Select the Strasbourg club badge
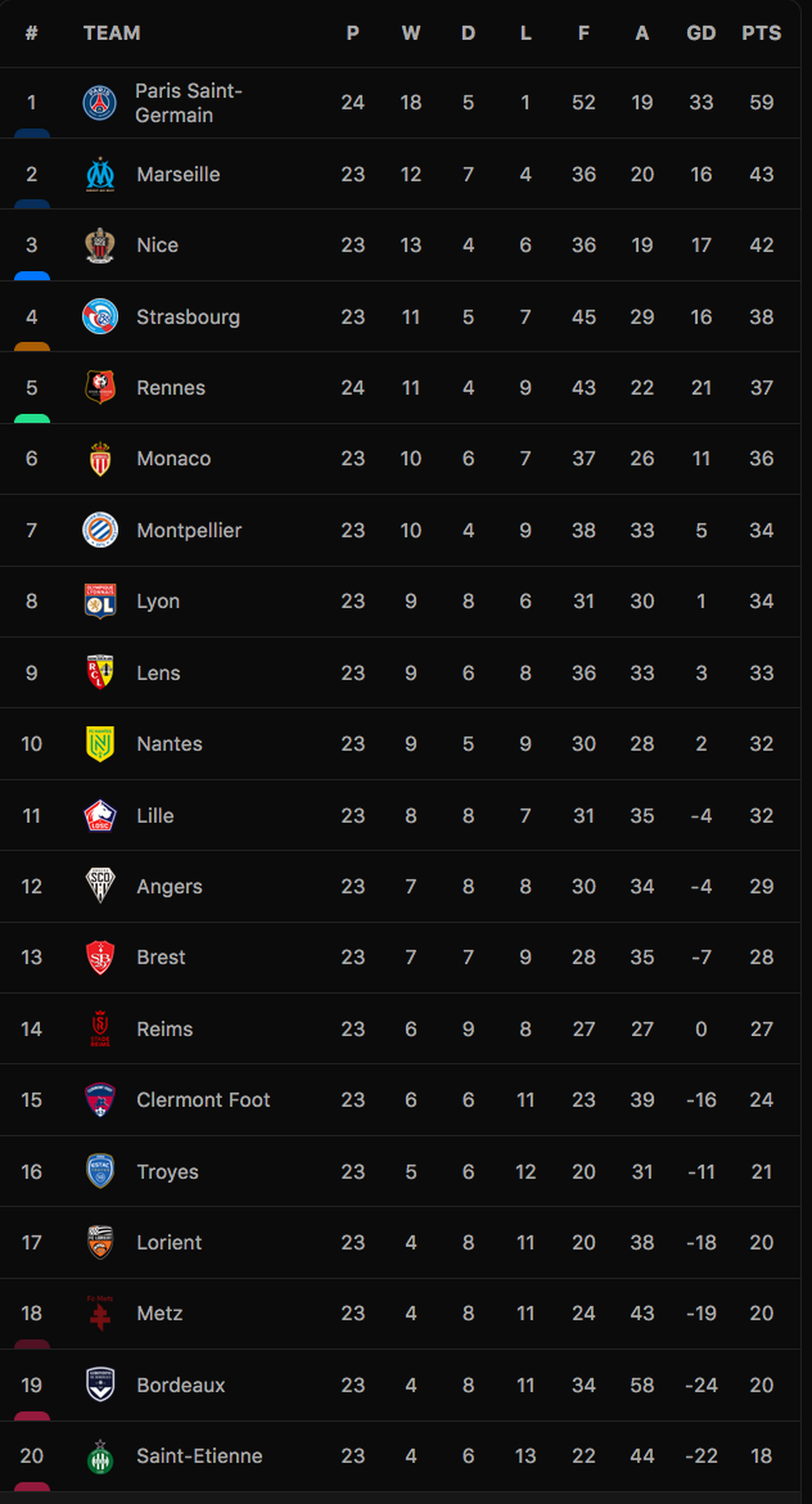812x1504 pixels. [100, 317]
